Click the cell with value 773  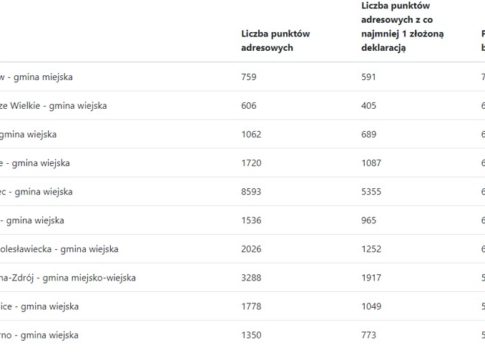point(369,335)
